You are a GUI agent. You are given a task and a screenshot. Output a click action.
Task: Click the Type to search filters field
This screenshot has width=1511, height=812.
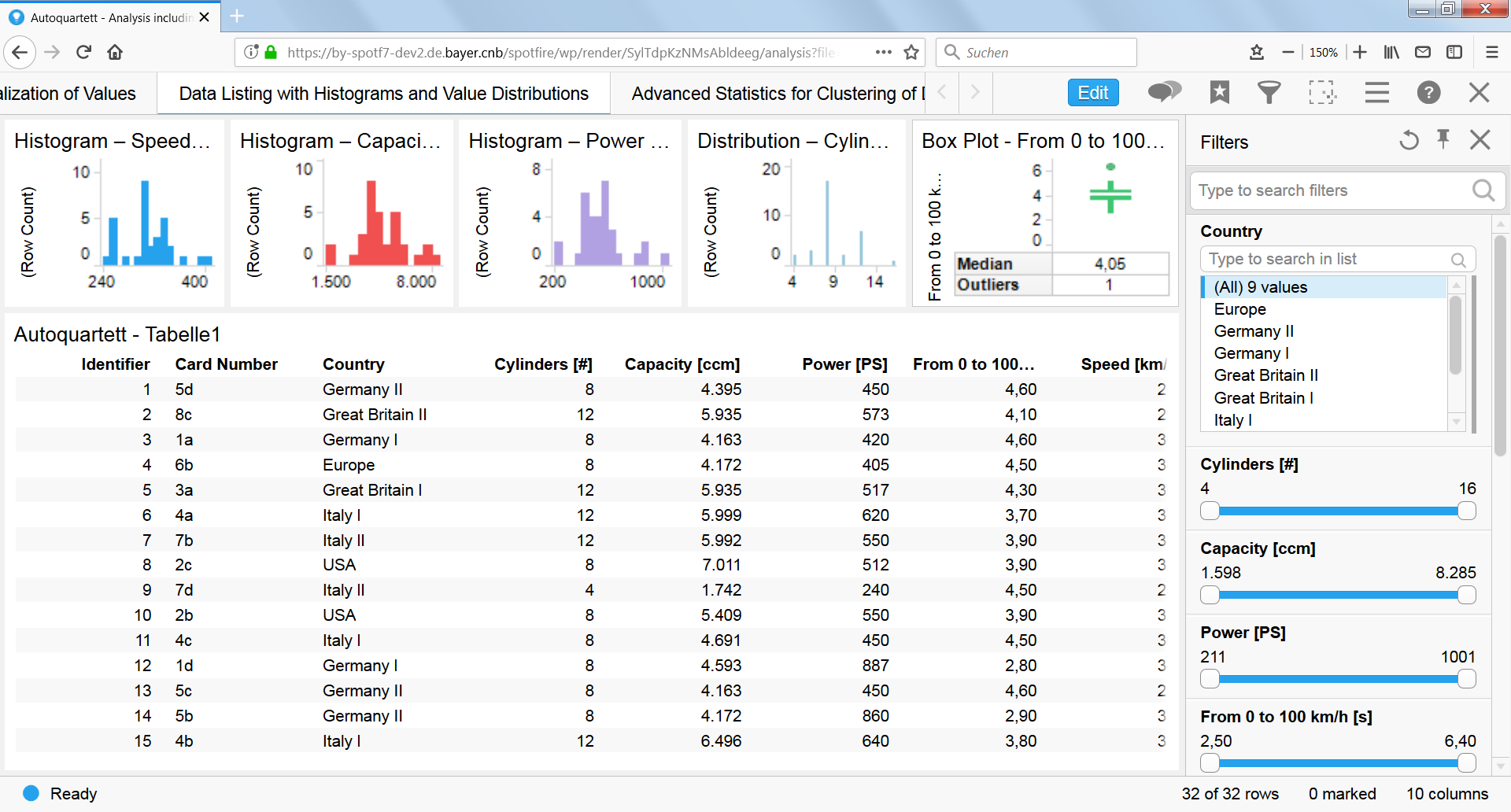(1330, 190)
